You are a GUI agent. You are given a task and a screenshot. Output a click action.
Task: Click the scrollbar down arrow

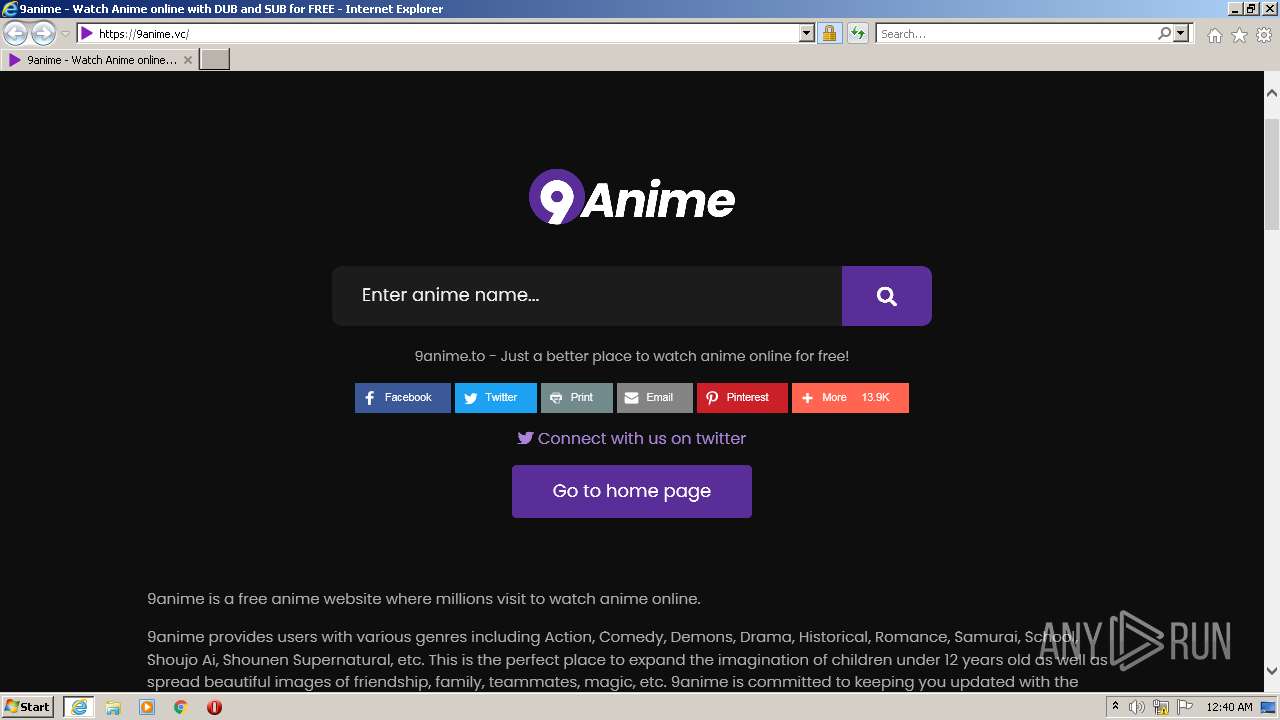click(1272, 671)
